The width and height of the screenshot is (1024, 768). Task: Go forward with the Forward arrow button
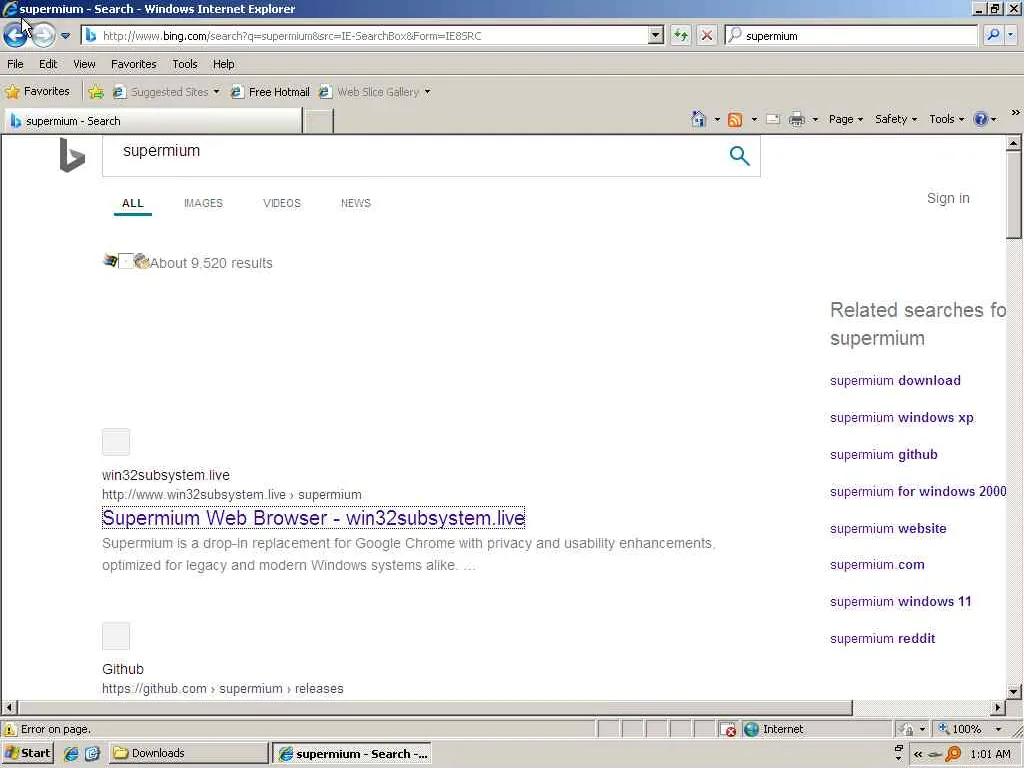click(x=44, y=35)
